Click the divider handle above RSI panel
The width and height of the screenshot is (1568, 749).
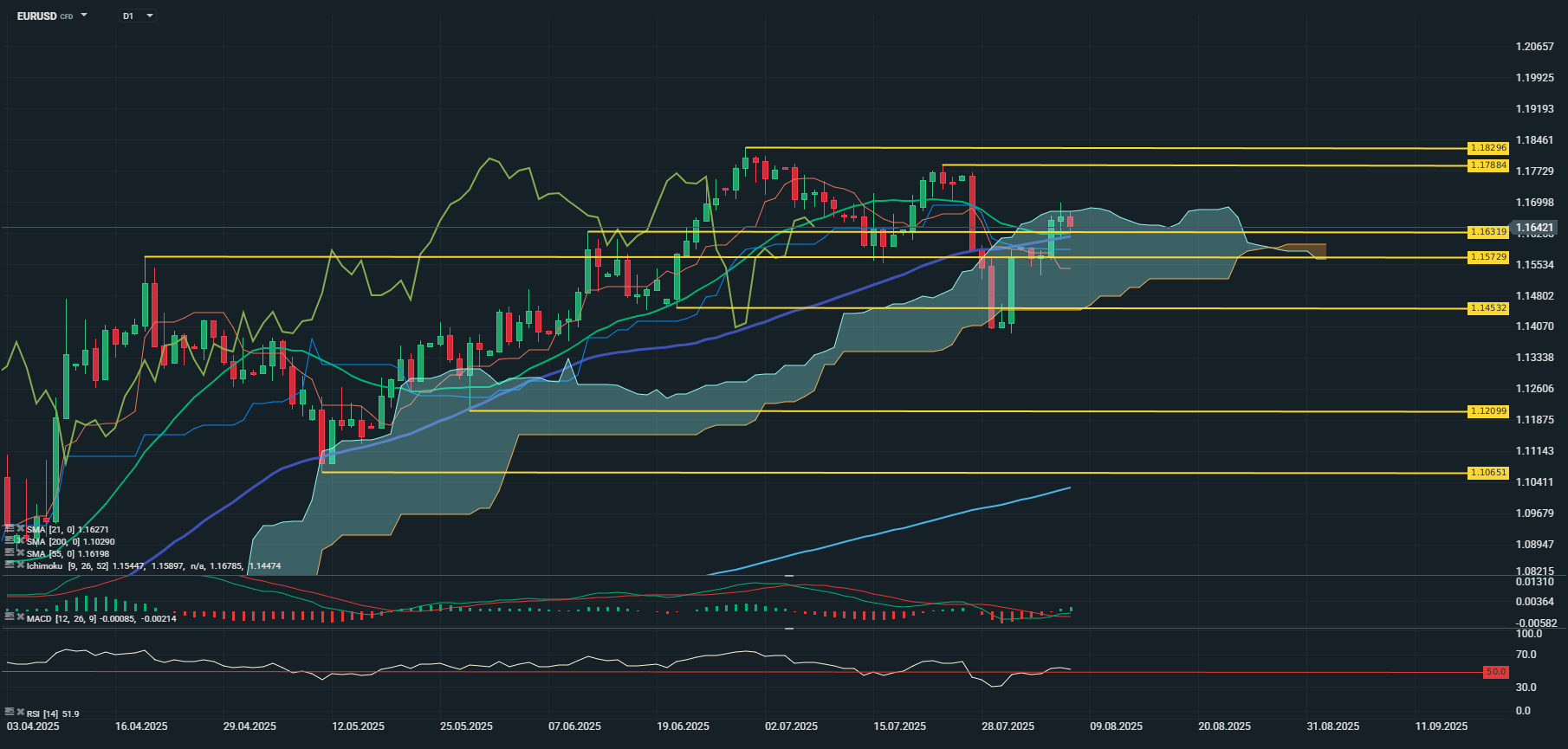click(x=789, y=629)
